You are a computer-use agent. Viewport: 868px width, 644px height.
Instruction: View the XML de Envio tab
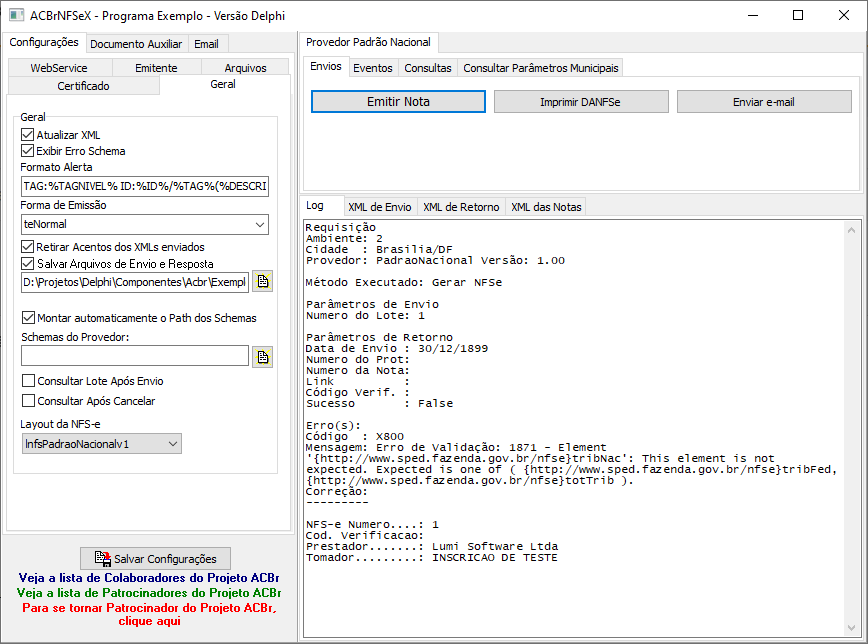(380, 207)
